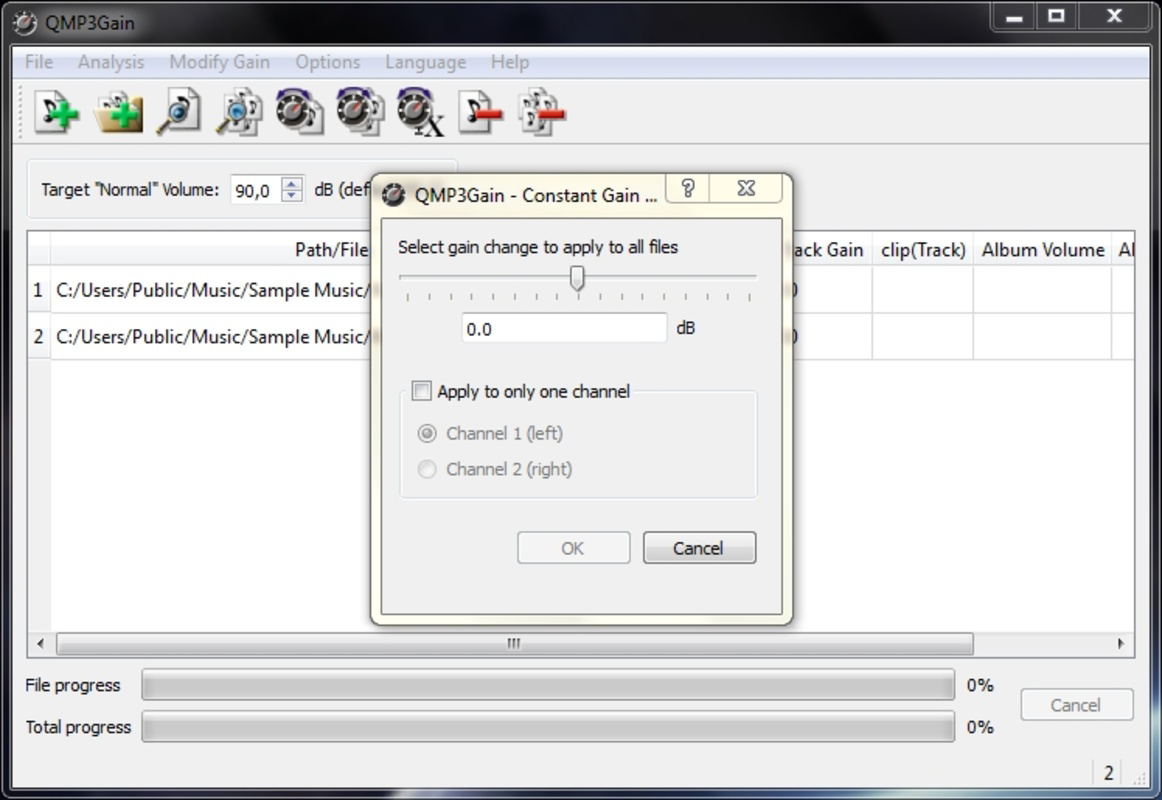
Task: Click OK in Constant Gain dialog
Action: click(x=574, y=548)
